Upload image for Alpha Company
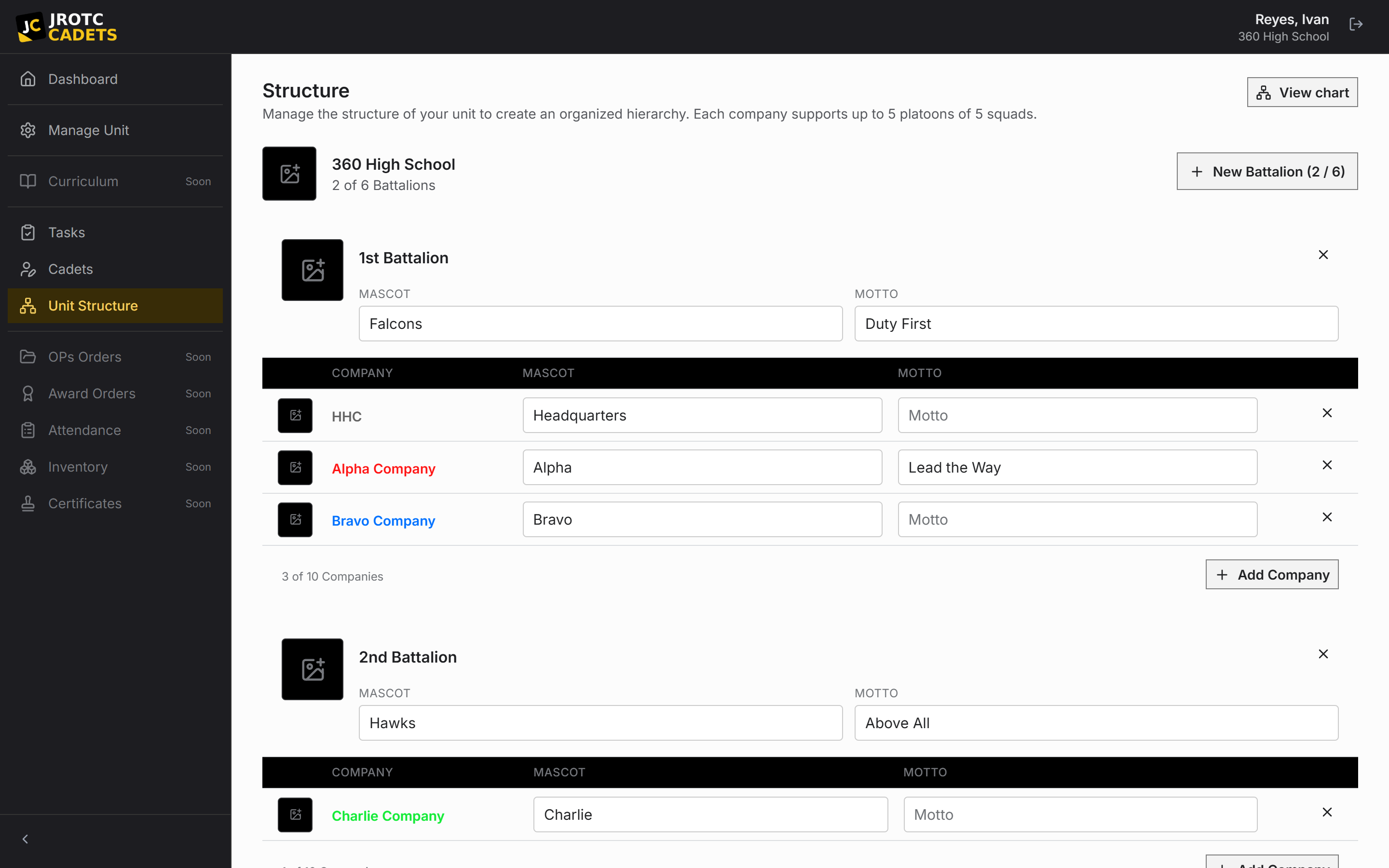 point(295,468)
